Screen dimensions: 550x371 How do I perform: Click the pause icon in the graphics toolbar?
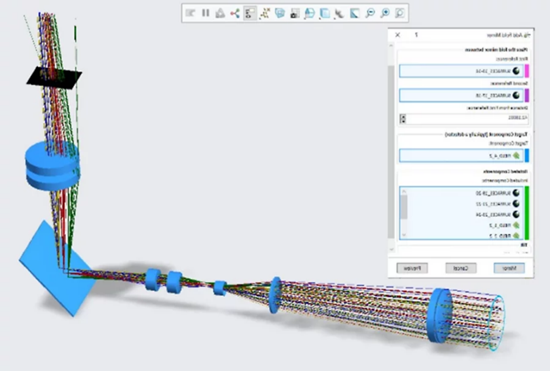coord(206,13)
